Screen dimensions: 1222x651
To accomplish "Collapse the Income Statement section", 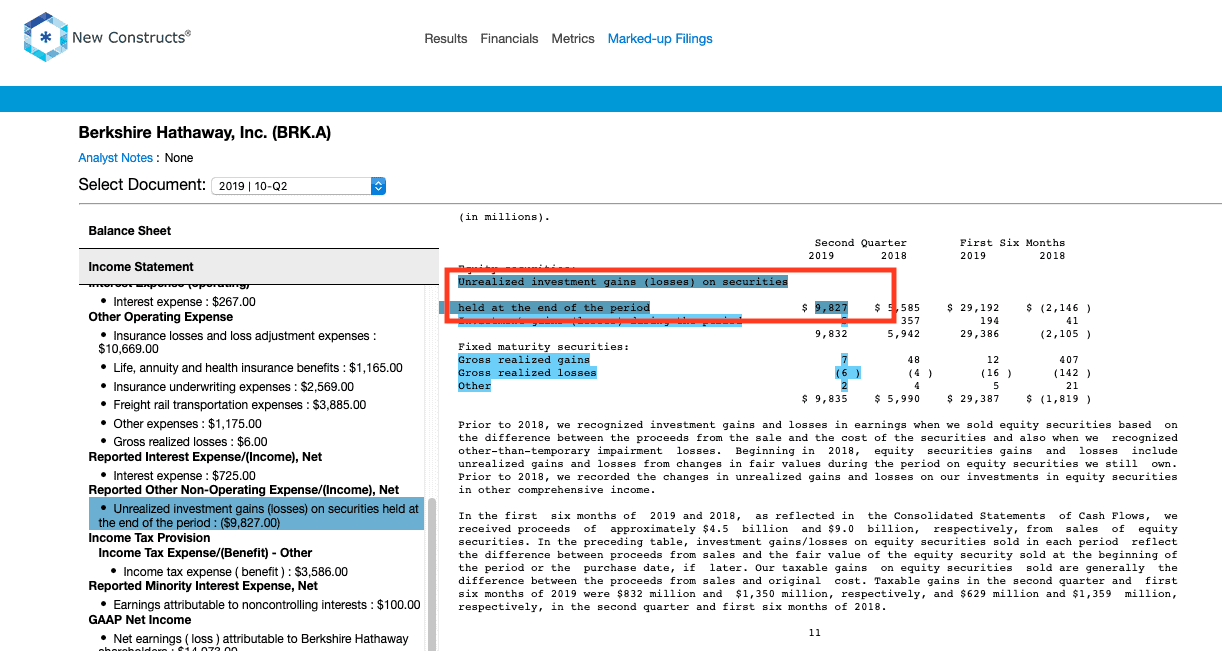I will click(258, 267).
